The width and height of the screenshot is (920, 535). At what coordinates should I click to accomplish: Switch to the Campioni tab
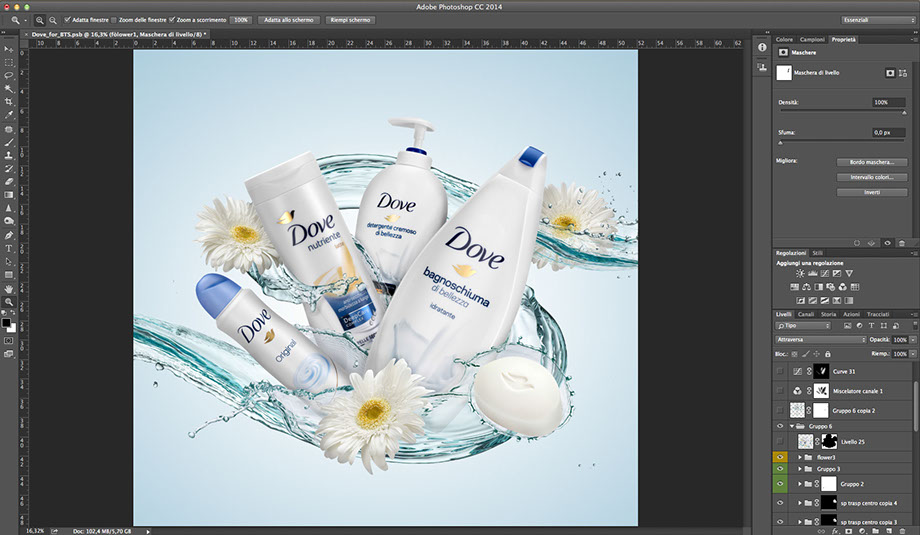coord(812,39)
